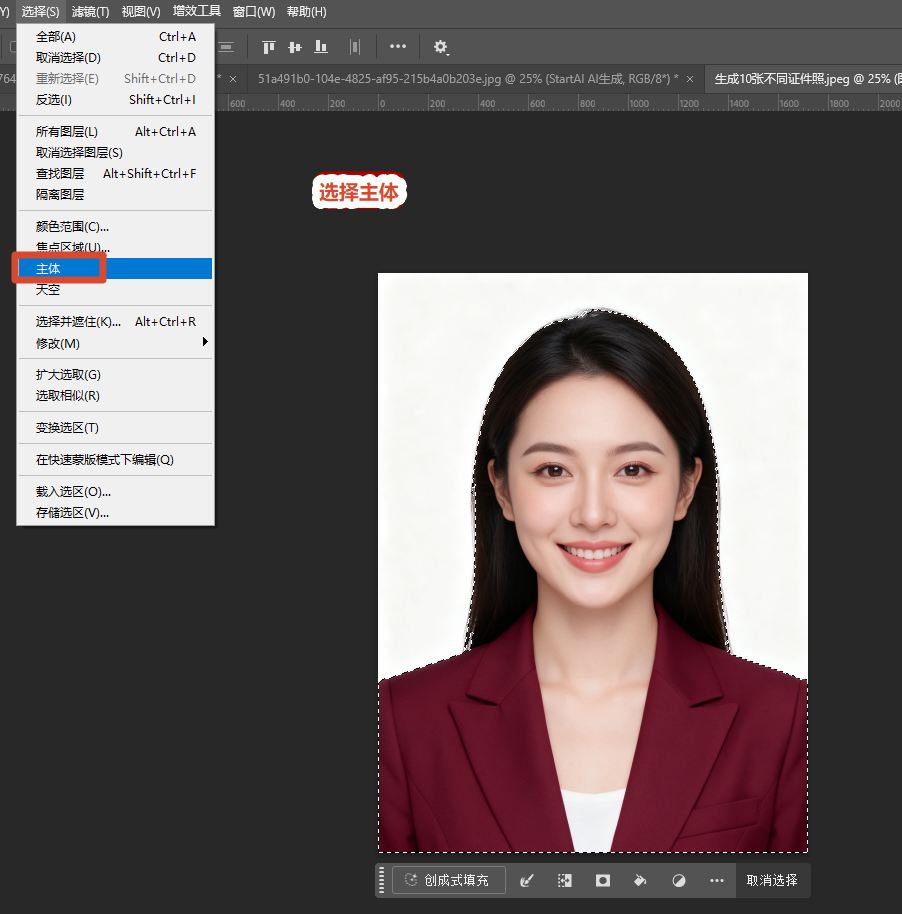Click the horizontal ruler above the canvas

point(559,103)
